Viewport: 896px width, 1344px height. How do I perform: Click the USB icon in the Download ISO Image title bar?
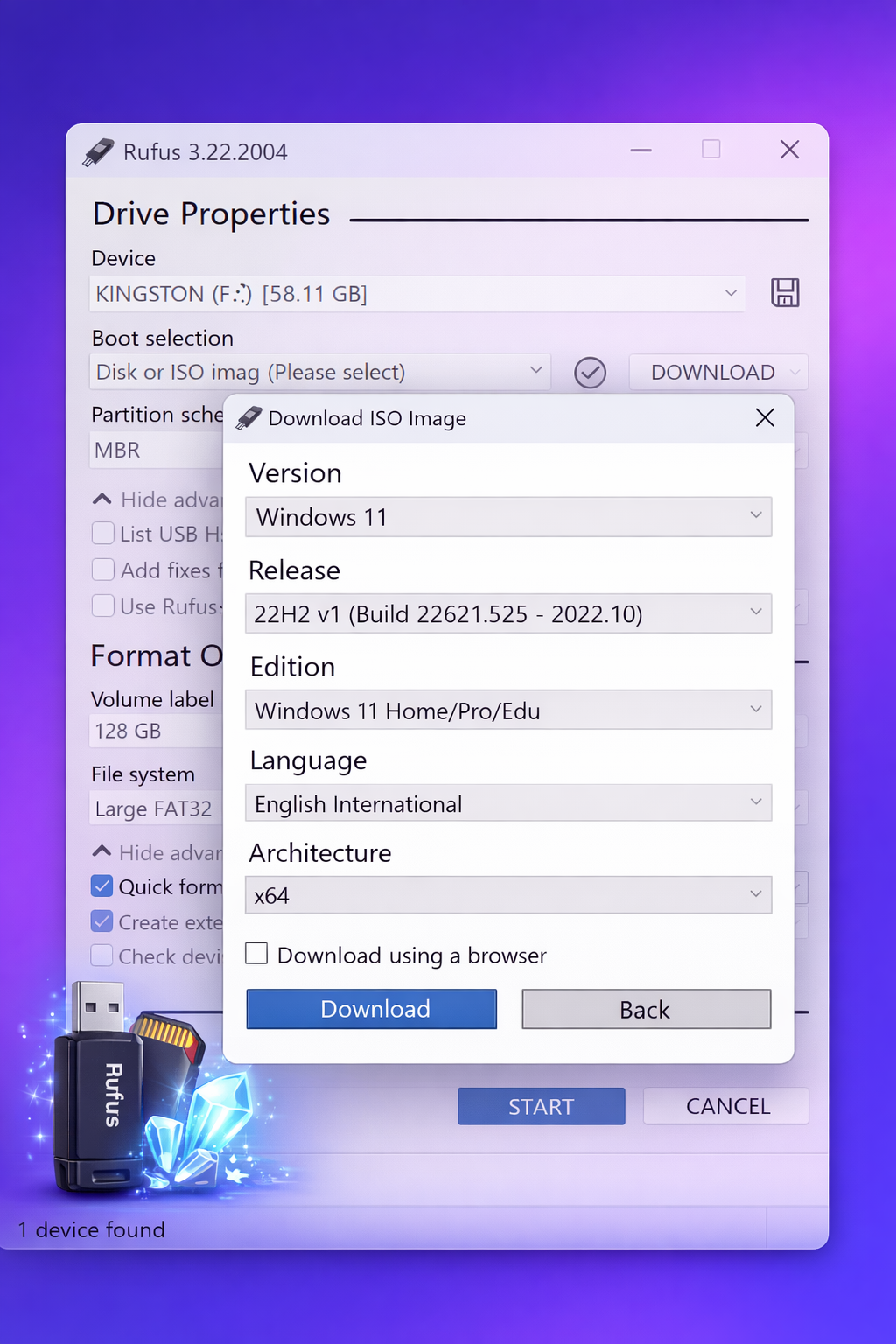pyautogui.click(x=249, y=418)
